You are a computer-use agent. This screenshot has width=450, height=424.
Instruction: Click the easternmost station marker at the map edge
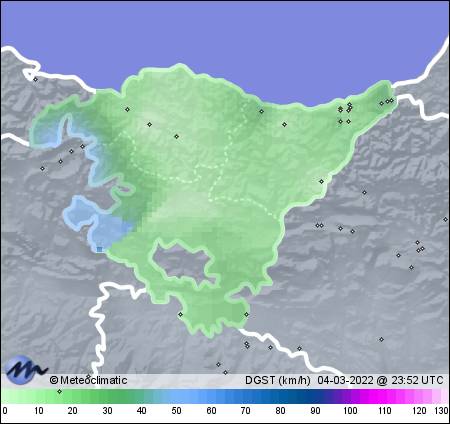tap(445, 219)
